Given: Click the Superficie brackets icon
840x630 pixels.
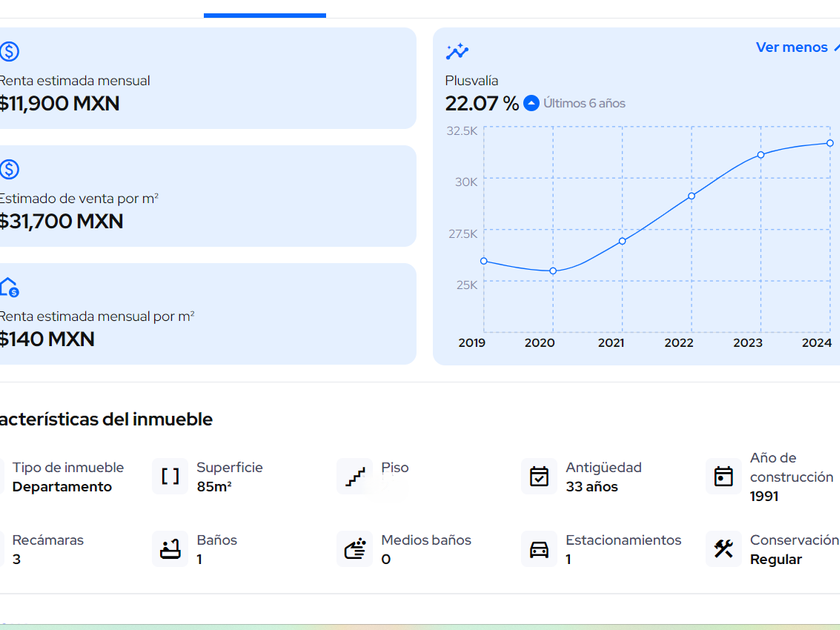Looking at the screenshot, I should (x=170, y=477).
